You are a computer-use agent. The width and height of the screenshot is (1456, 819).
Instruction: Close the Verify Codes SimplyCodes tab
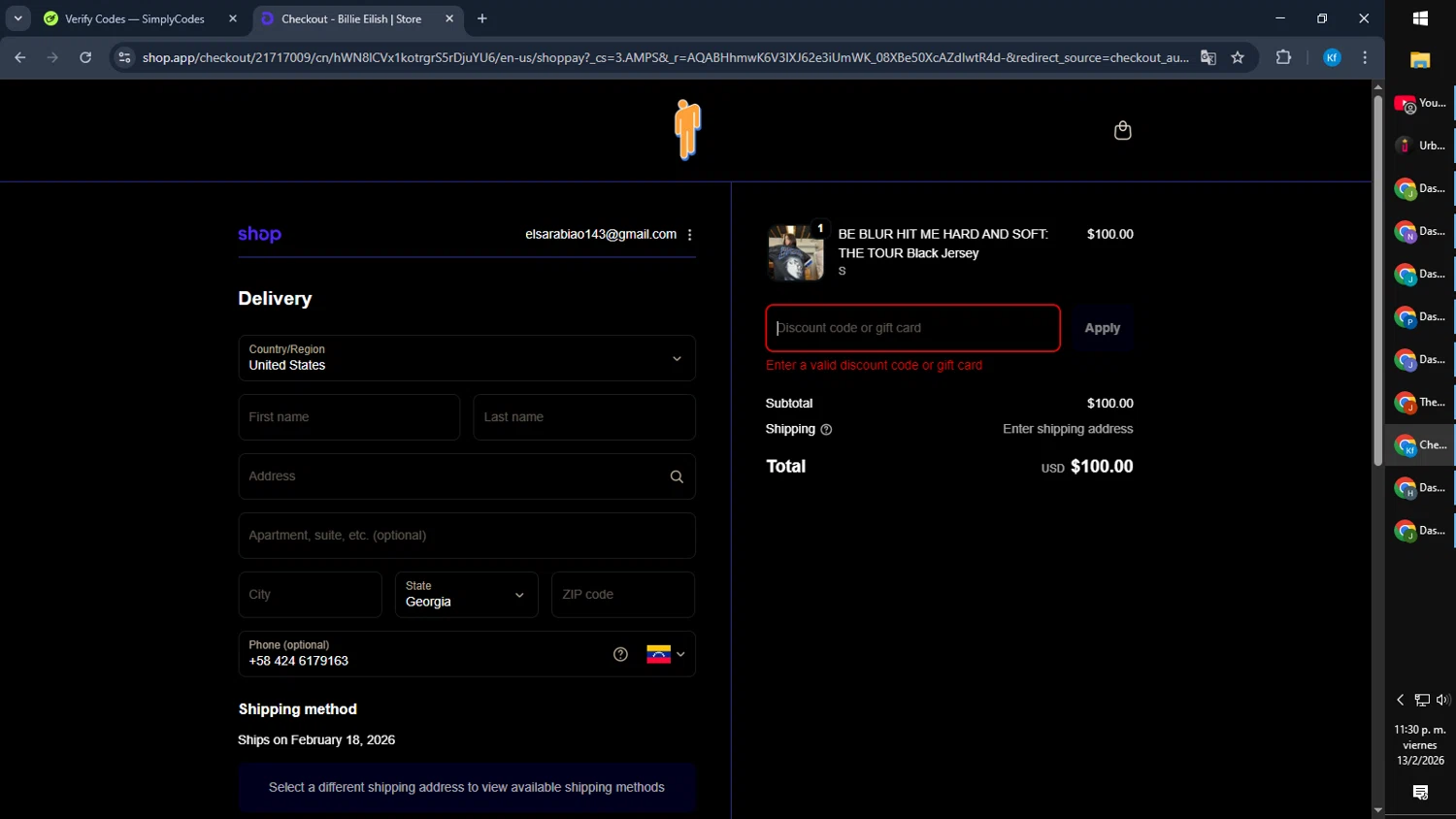(233, 18)
